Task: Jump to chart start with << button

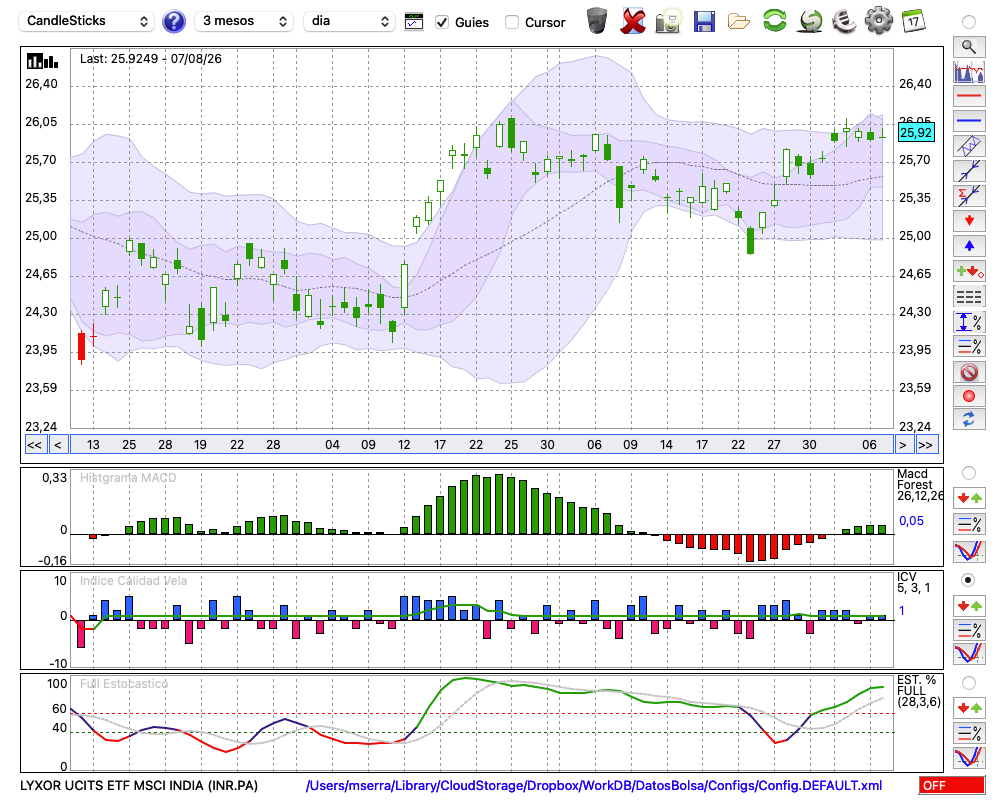Action: 34,445
